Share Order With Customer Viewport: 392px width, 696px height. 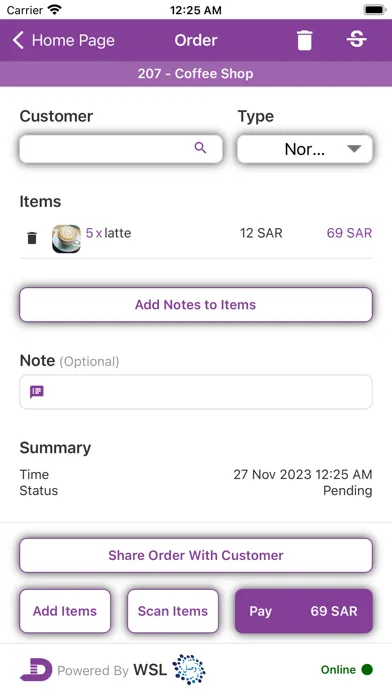click(196, 555)
